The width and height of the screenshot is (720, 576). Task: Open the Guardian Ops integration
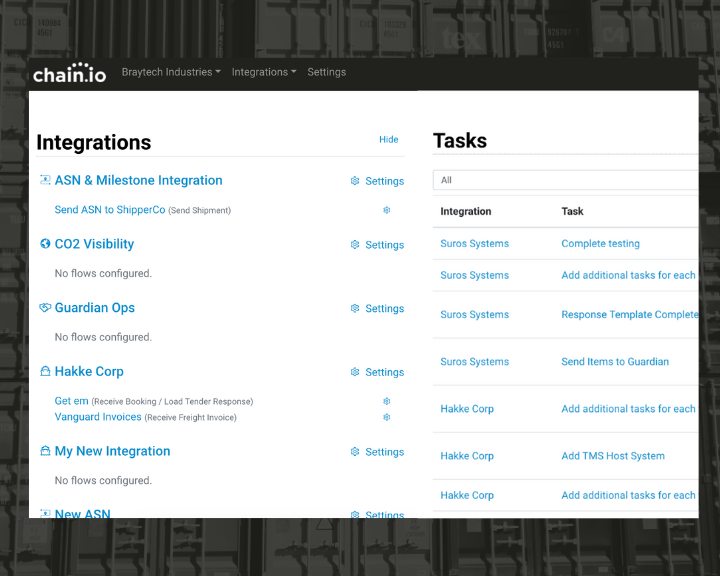click(x=95, y=308)
